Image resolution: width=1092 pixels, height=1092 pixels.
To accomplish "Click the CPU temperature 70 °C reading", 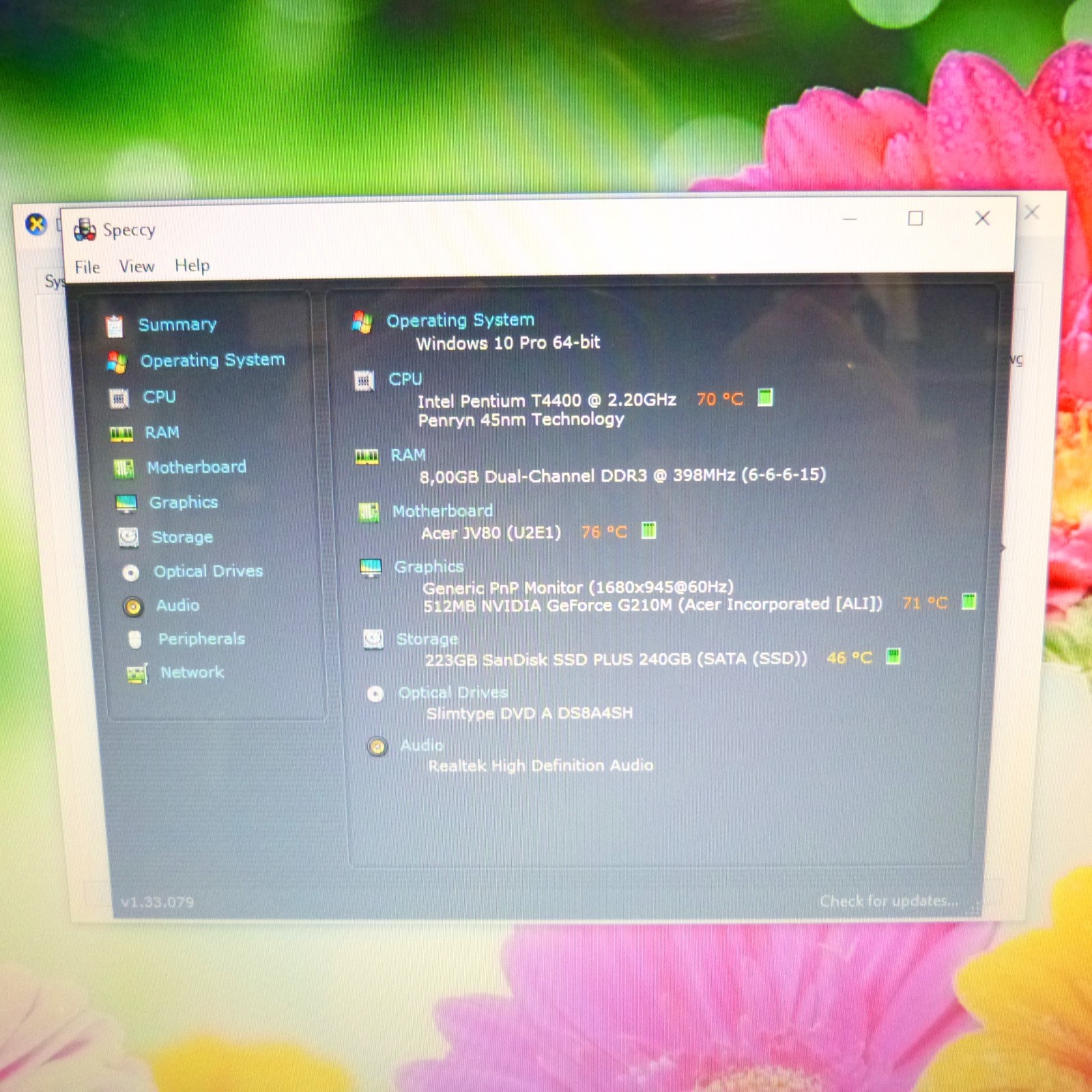I will coord(720,399).
